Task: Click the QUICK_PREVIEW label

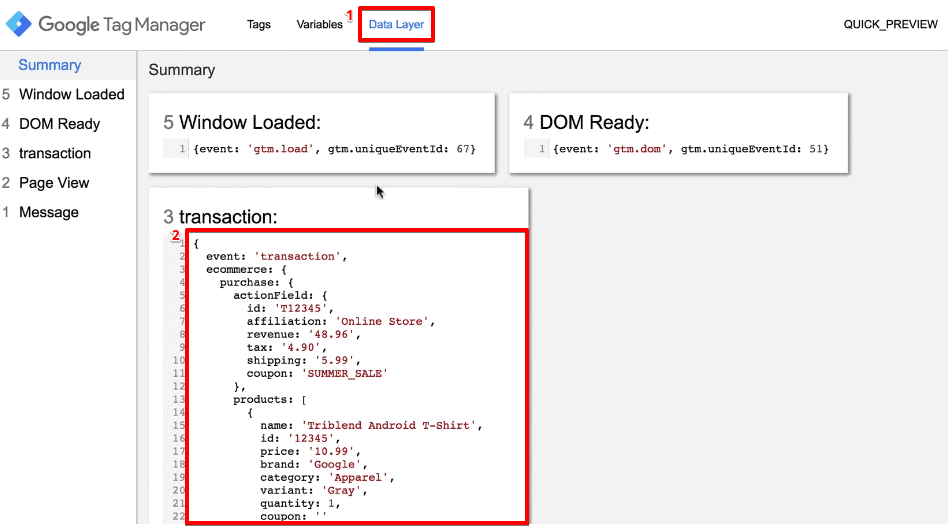Action: (x=891, y=25)
